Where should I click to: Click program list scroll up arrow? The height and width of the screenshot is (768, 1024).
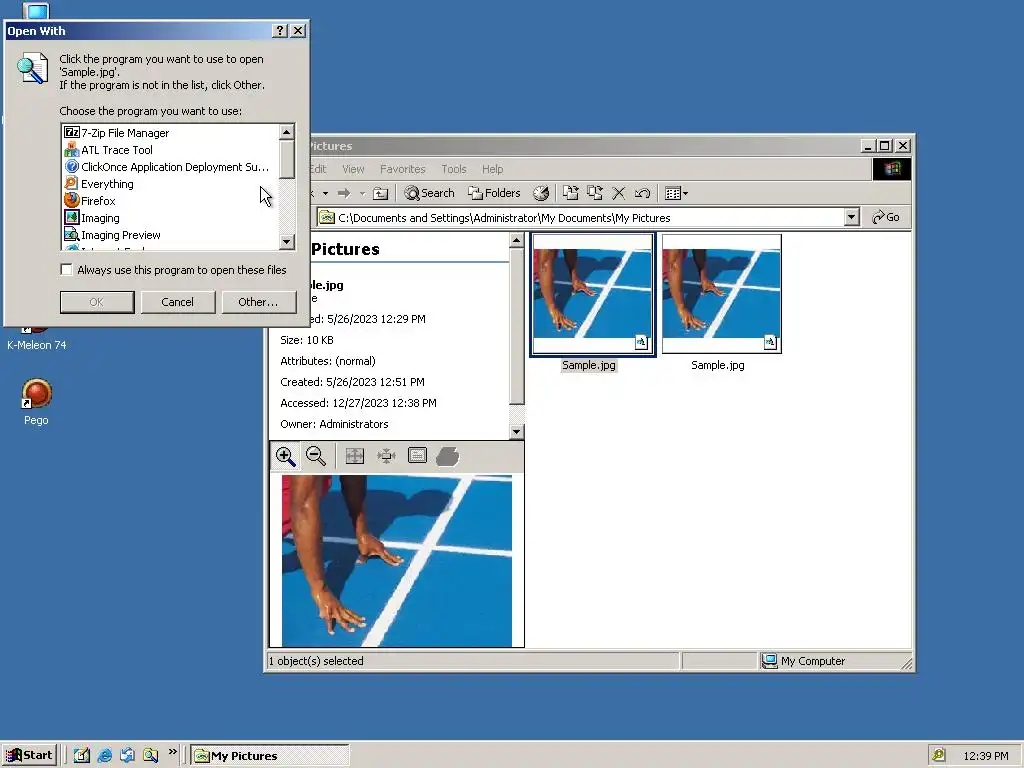point(287,132)
